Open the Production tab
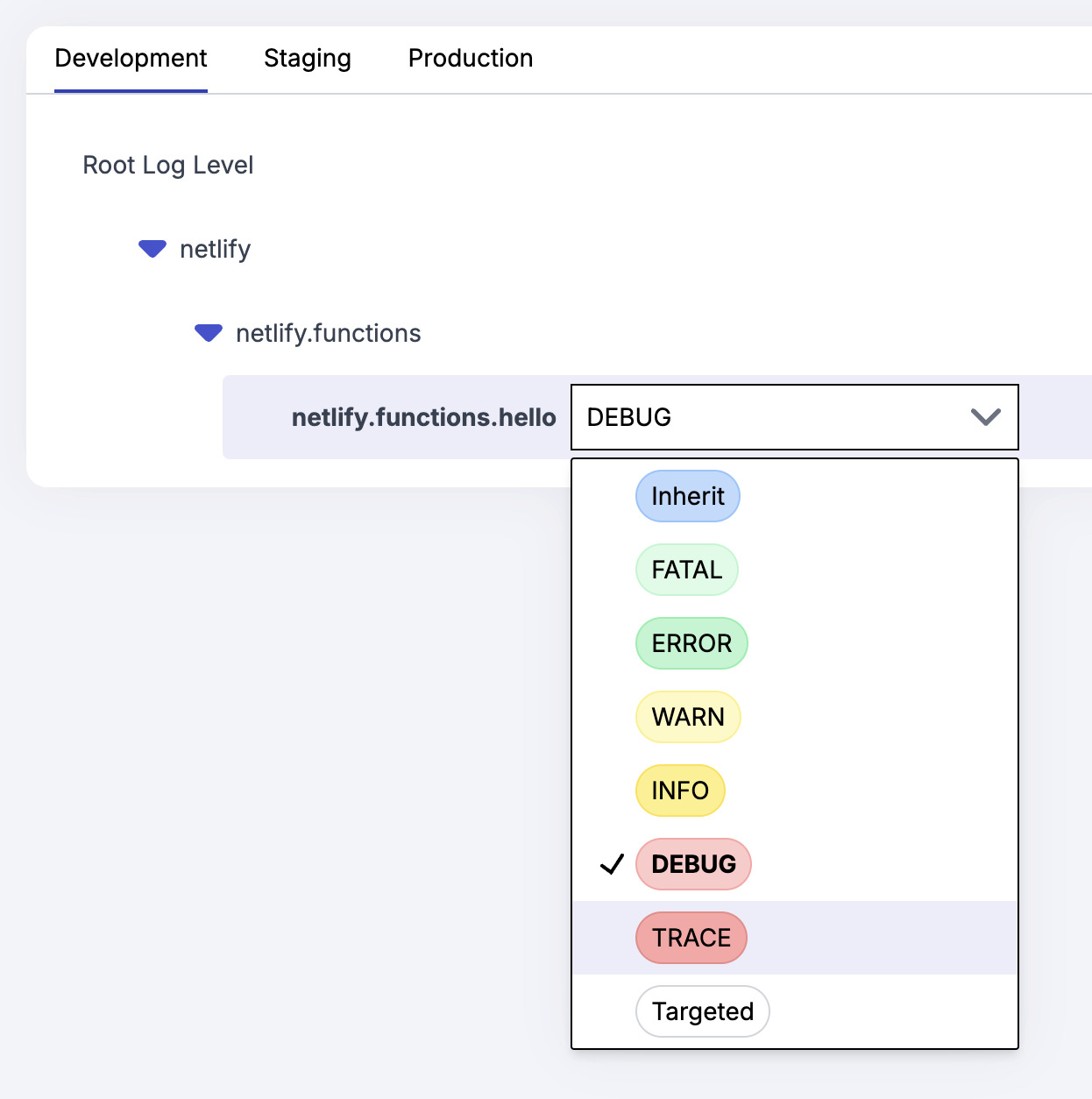Image resolution: width=1092 pixels, height=1099 pixels. coord(471,59)
